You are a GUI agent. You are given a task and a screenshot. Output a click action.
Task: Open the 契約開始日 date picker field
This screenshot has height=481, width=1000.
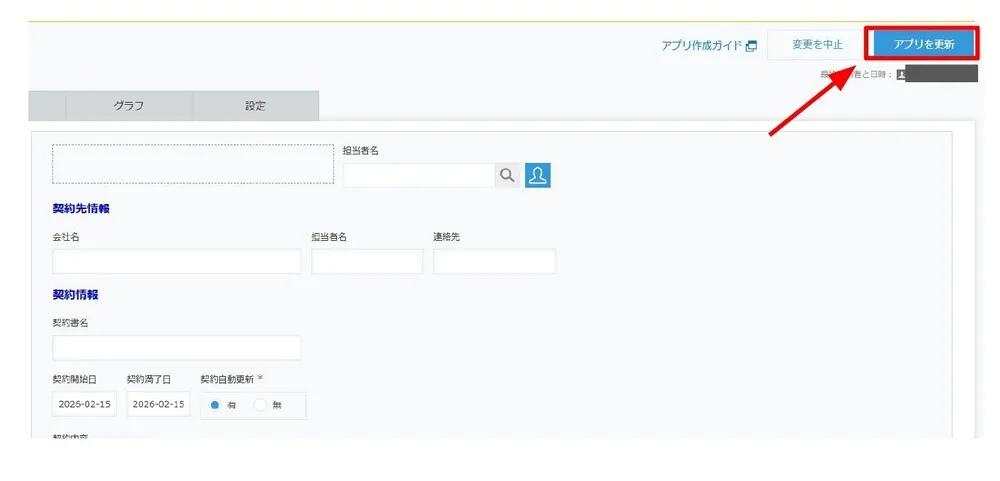[84, 405]
